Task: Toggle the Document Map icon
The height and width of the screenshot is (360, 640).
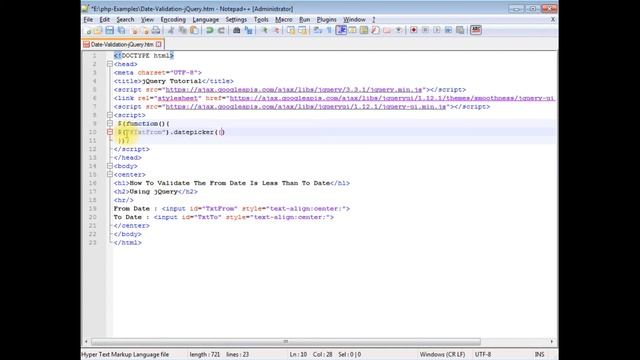Action: click(364, 30)
